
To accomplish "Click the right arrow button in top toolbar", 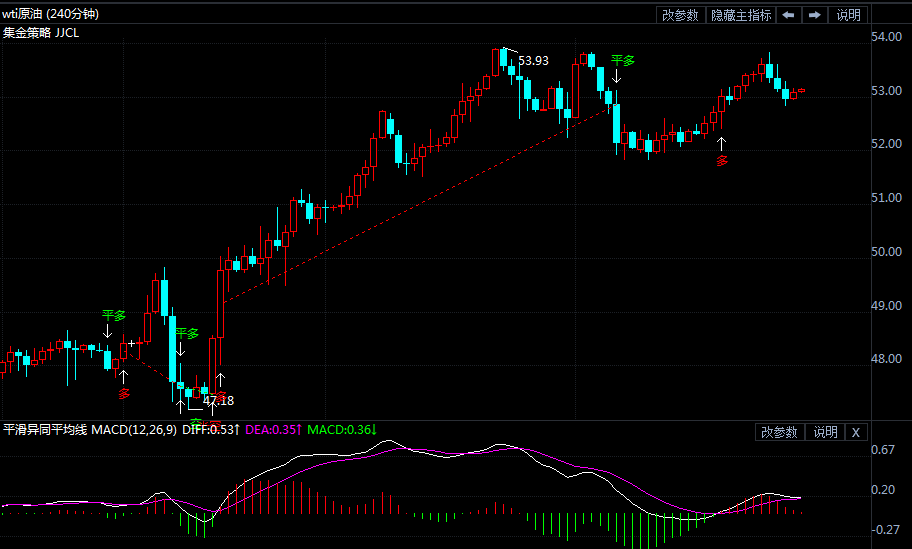I will pyautogui.click(x=815, y=15).
